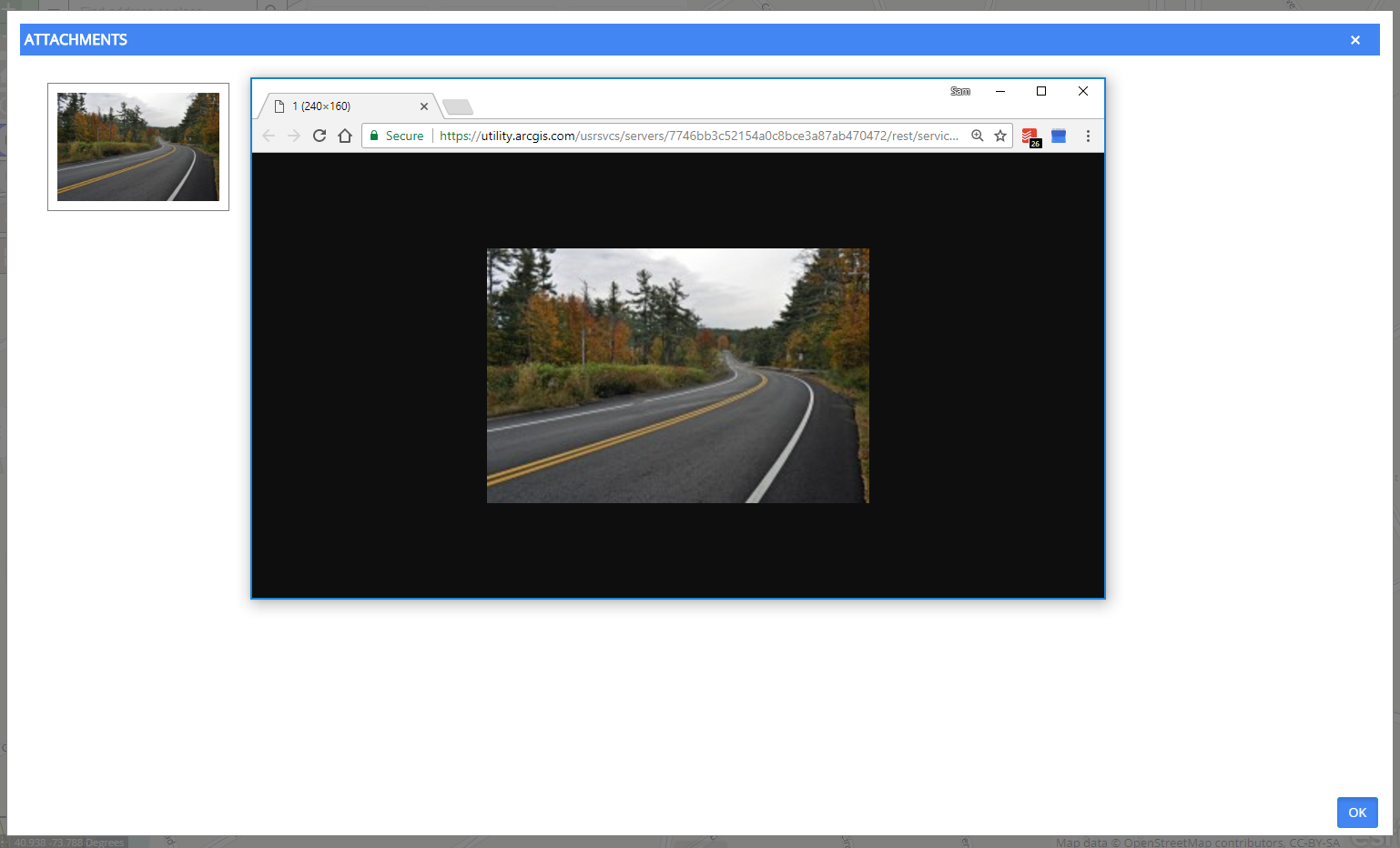
Task: Open a new browser tab
Action: (458, 107)
